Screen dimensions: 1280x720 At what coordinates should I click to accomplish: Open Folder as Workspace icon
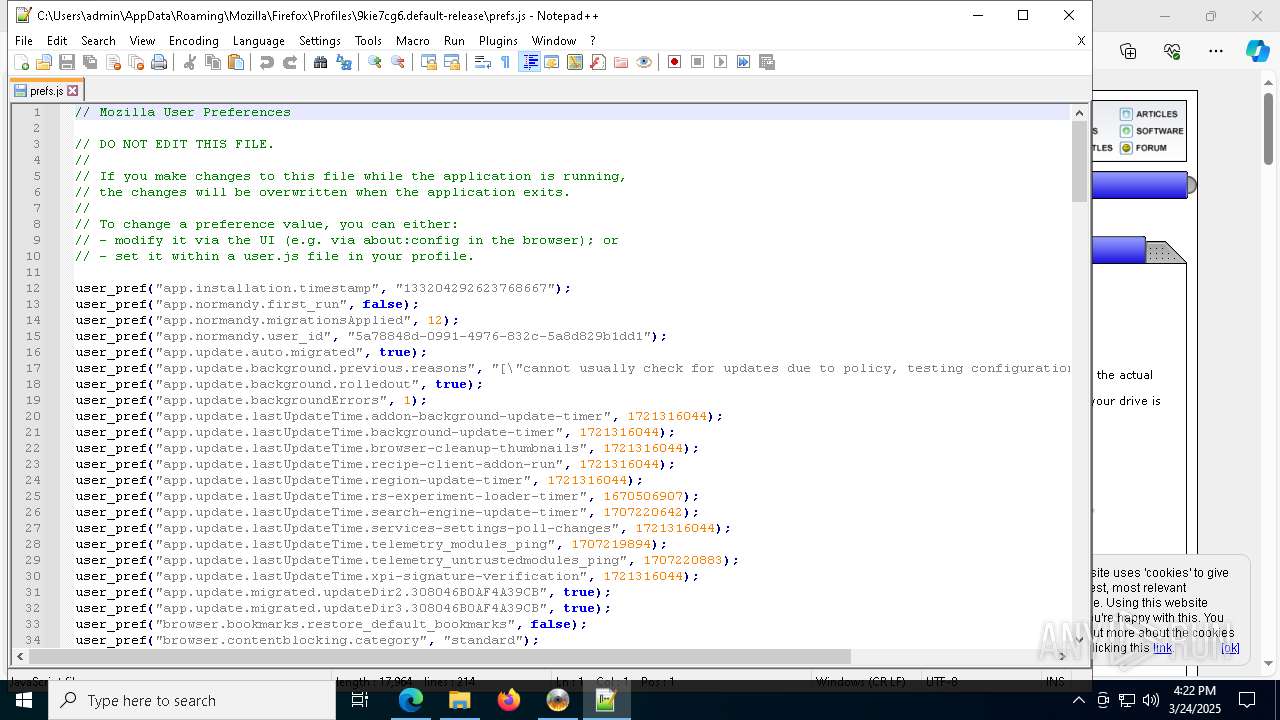(621, 62)
